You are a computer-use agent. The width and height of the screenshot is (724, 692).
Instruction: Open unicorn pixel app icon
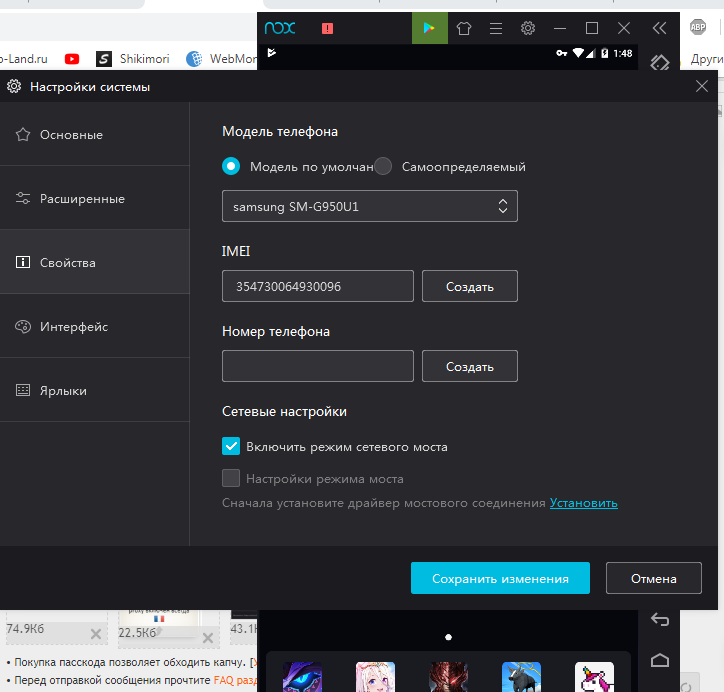pos(594,677)
